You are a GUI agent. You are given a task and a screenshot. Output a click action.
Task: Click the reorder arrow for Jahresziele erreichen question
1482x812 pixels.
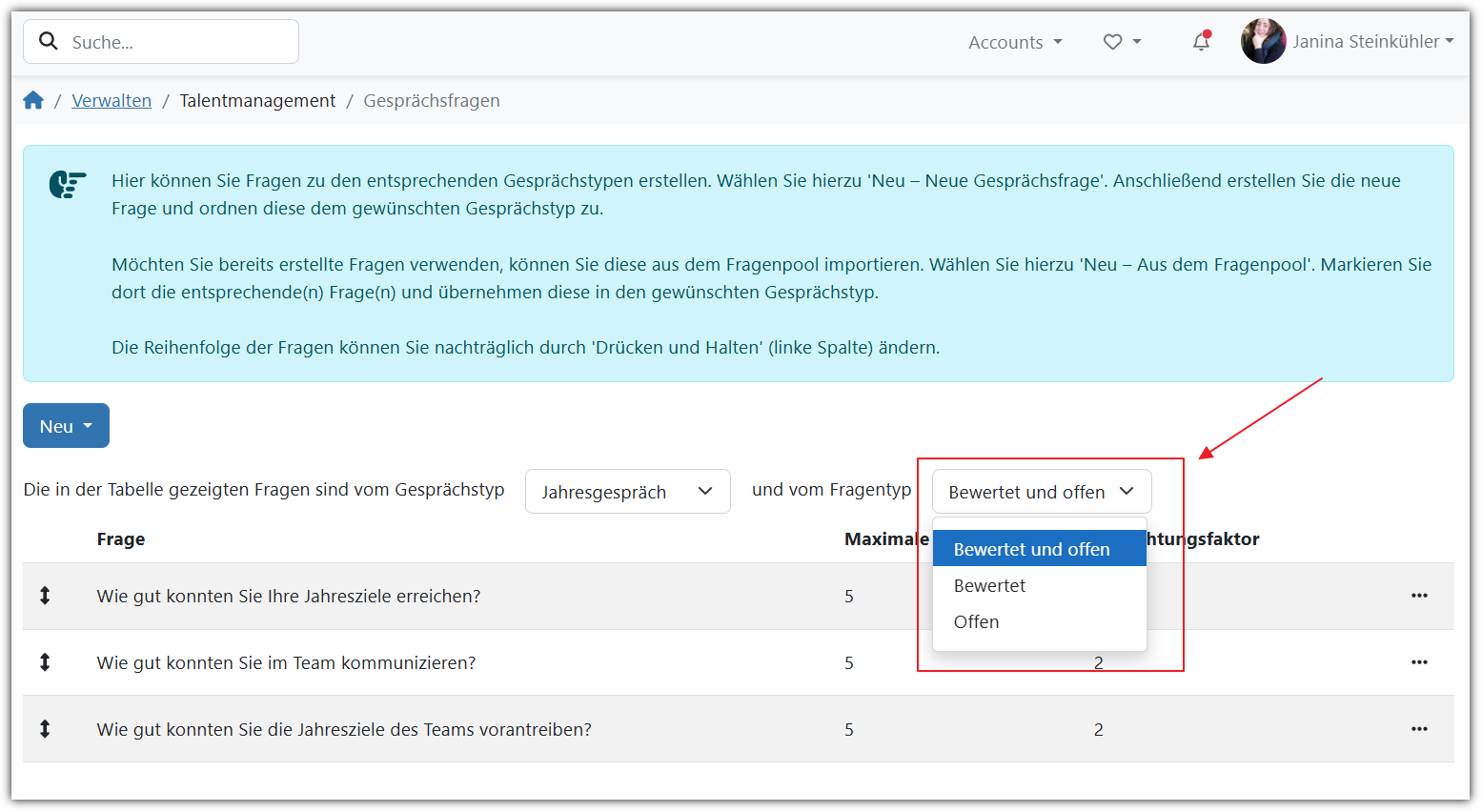pos(45,596)
